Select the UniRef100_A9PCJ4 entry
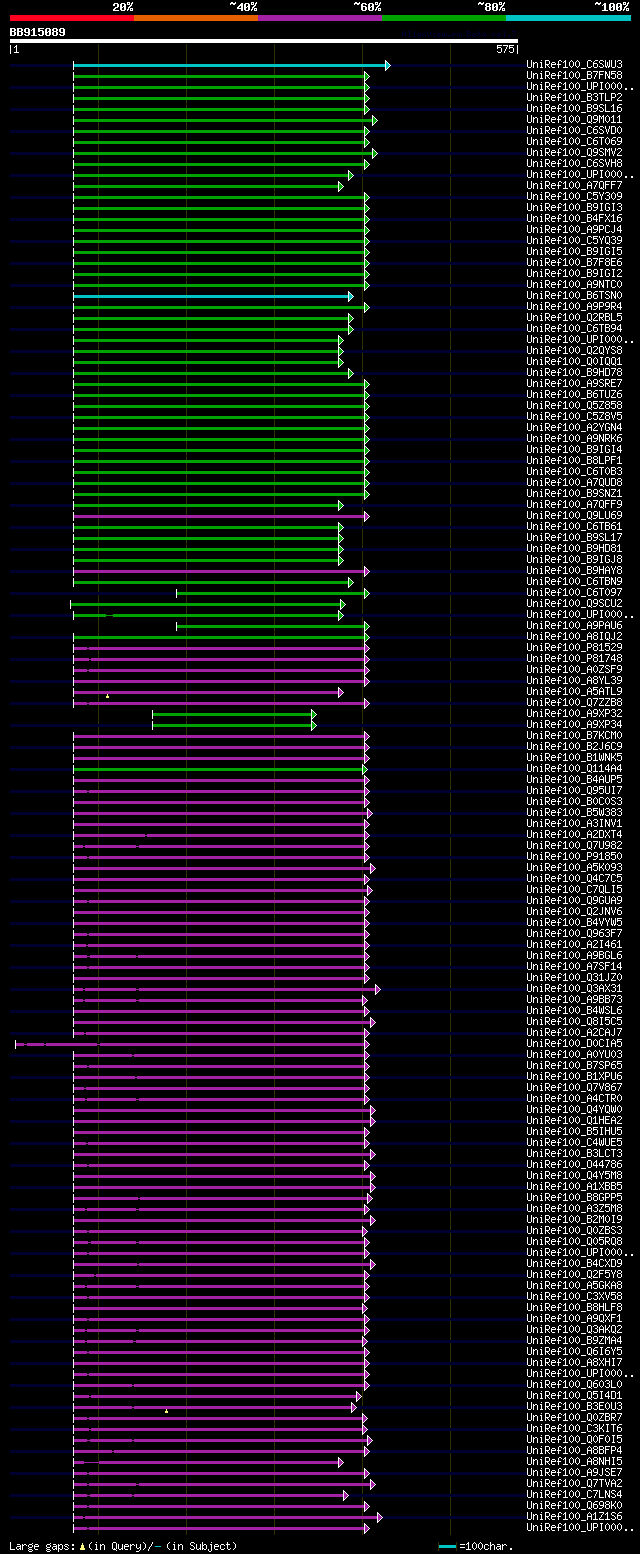Image resolution: width=640 pixels, height=1554 pixels. click(574, 229)
